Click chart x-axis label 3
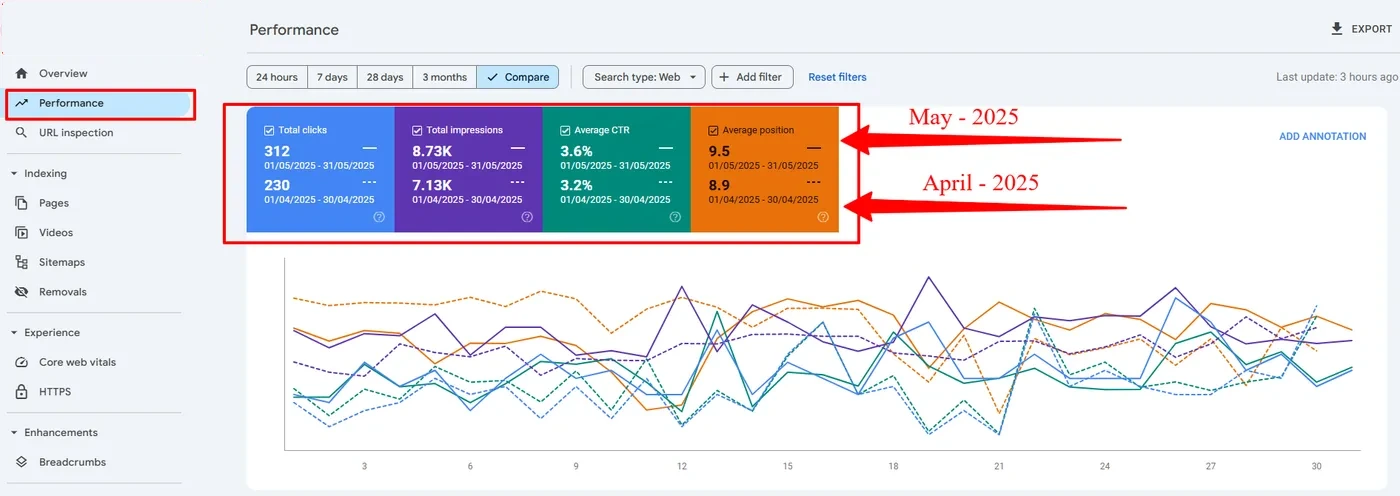Viewport: 1400px width, 496px height. coord(364,466)
